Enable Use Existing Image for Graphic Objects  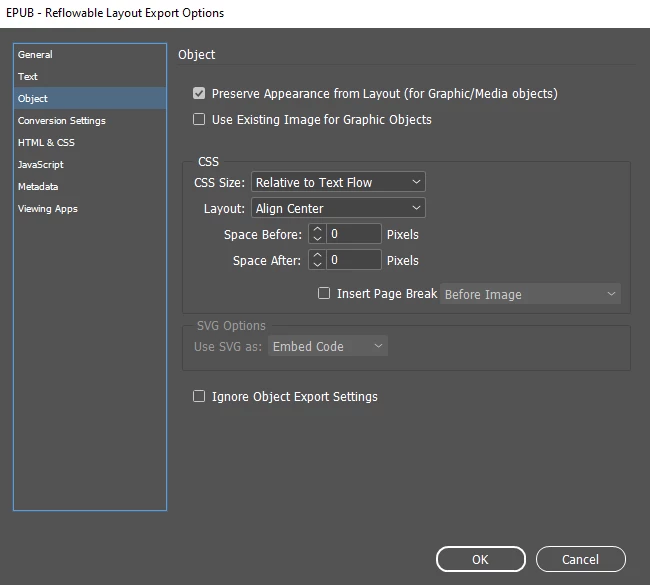click(x=199, y=119)
